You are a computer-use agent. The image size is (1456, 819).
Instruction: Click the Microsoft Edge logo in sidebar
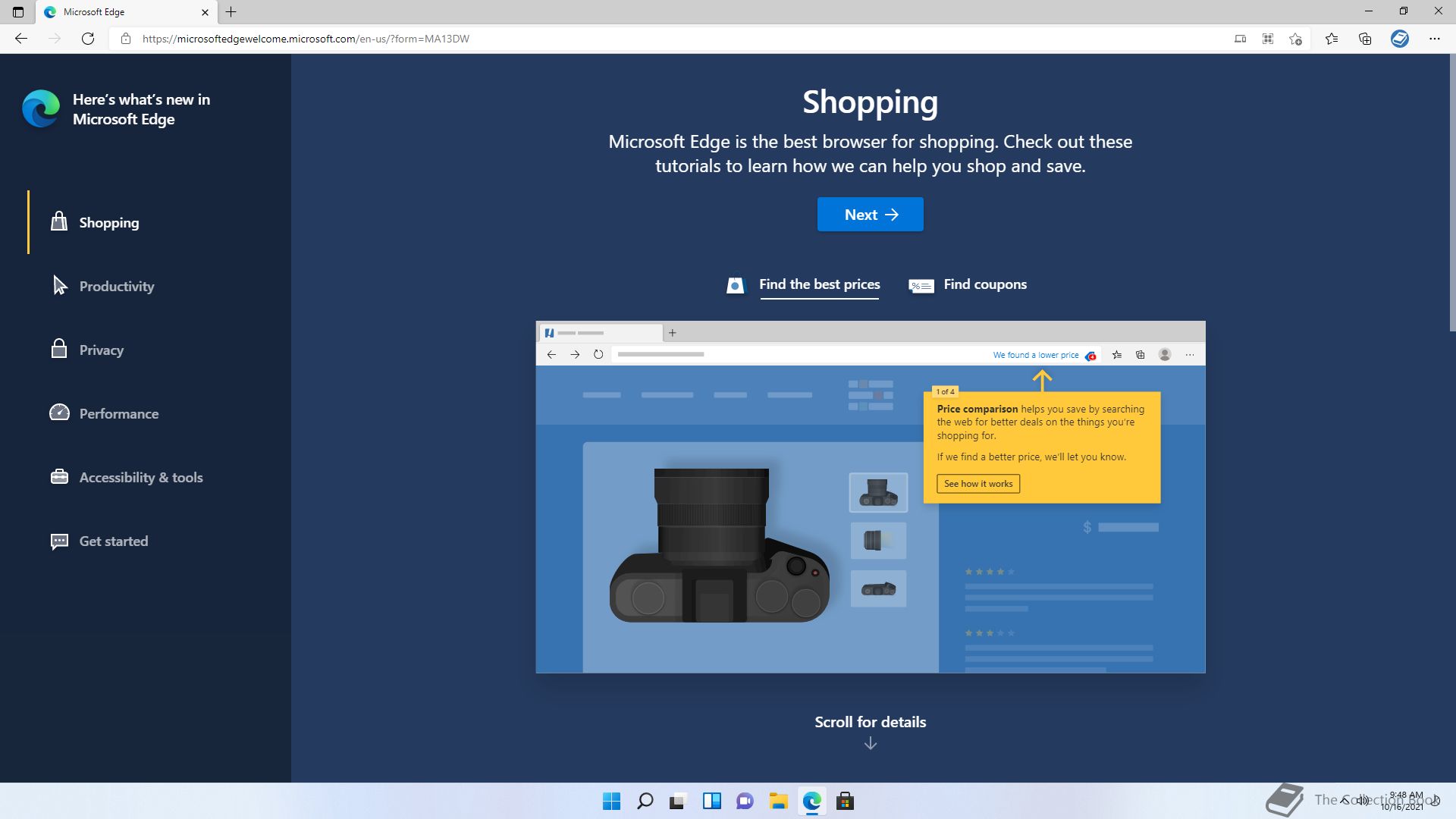coord(41,109)
